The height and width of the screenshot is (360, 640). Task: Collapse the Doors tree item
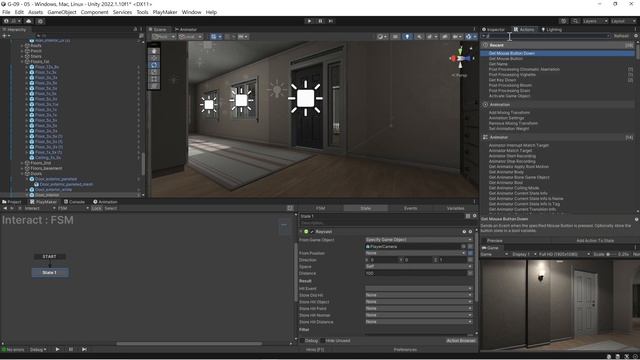tap(22, 173)
